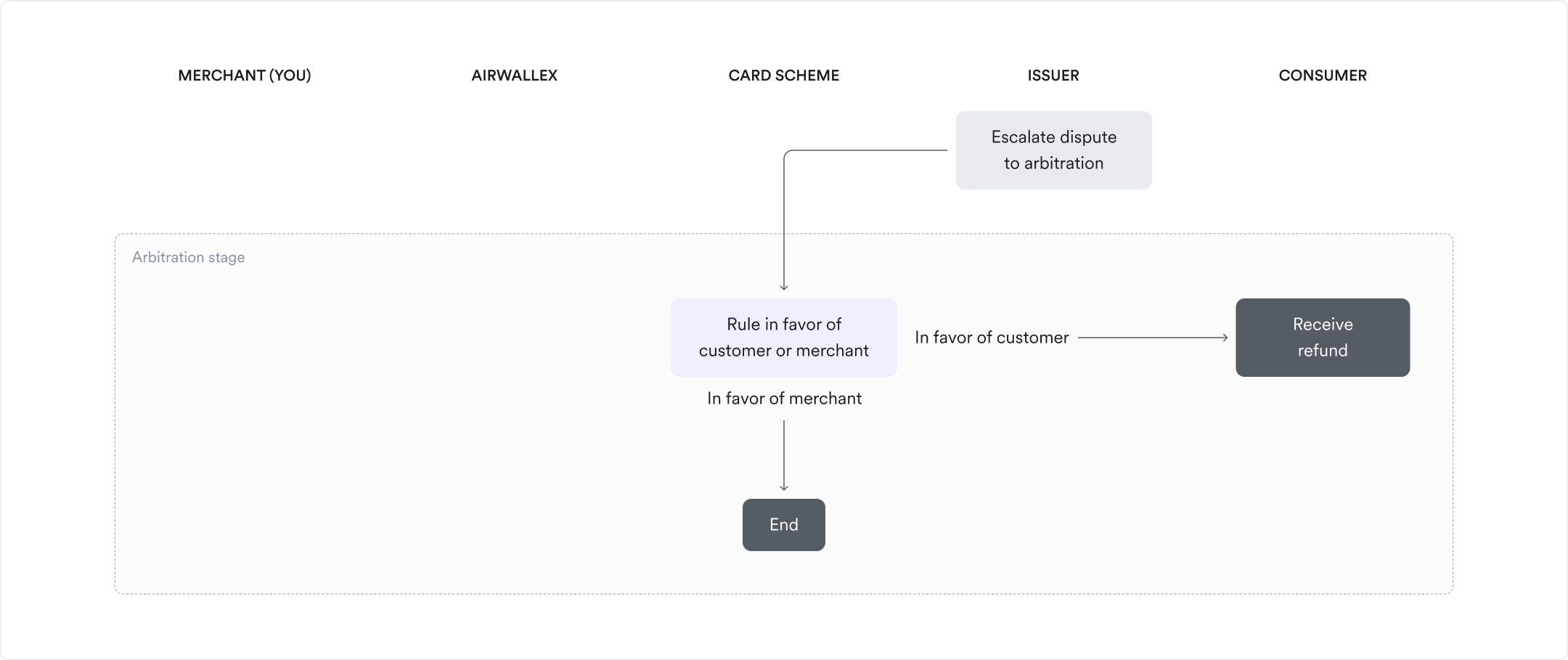
Task: Click the 'In favor of customer' arrow label
Action: click(x=992, y=337)
